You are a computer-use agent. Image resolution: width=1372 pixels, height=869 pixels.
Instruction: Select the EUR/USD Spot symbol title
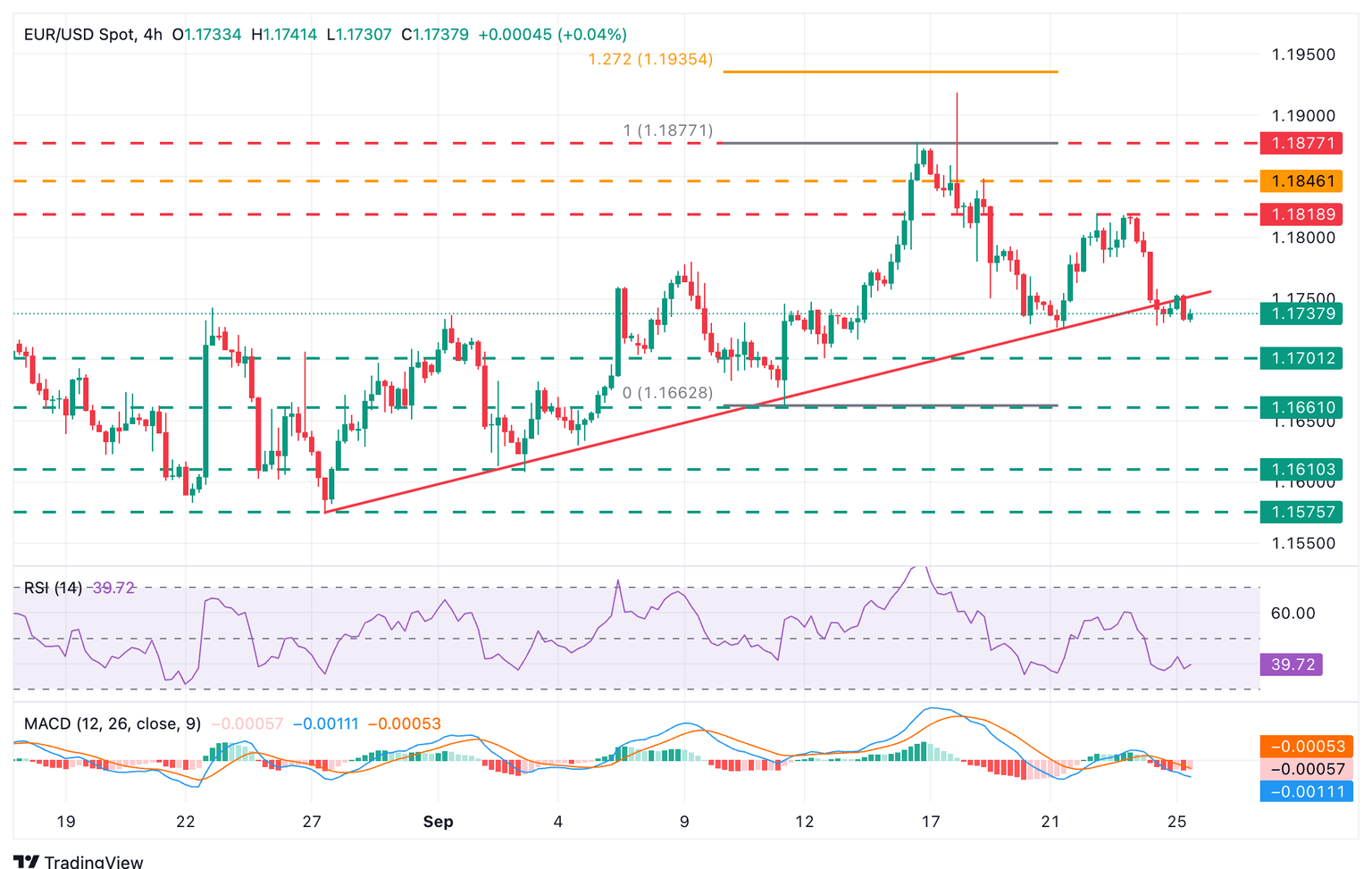(79, 35)
